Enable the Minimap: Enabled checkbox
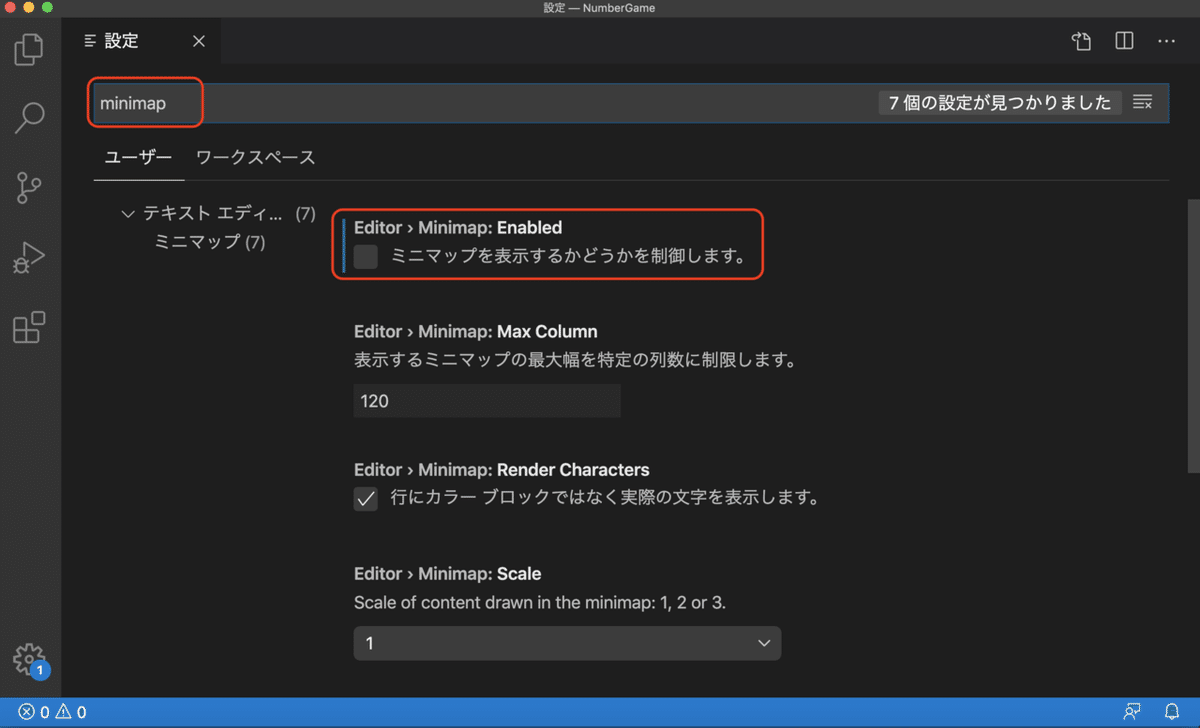Screen dimensions: 1200x728 pos(366,256)
